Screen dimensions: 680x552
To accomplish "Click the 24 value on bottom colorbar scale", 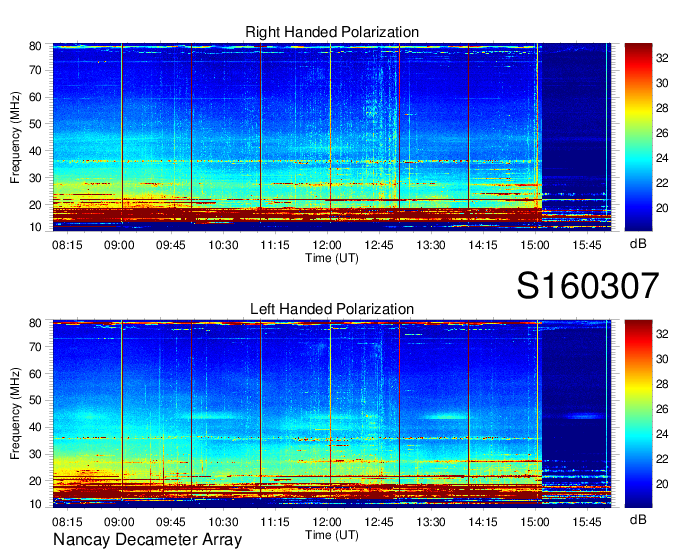I will point(662,434).
